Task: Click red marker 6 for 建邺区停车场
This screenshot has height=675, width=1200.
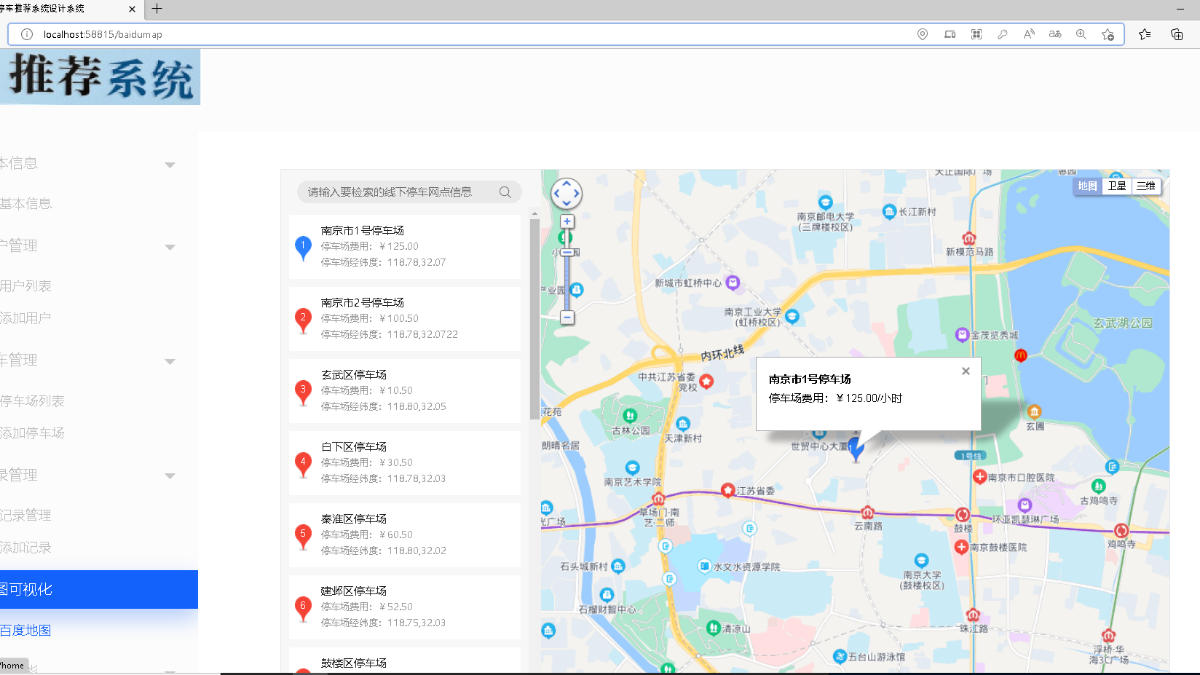Action: (x=304, y=608)
